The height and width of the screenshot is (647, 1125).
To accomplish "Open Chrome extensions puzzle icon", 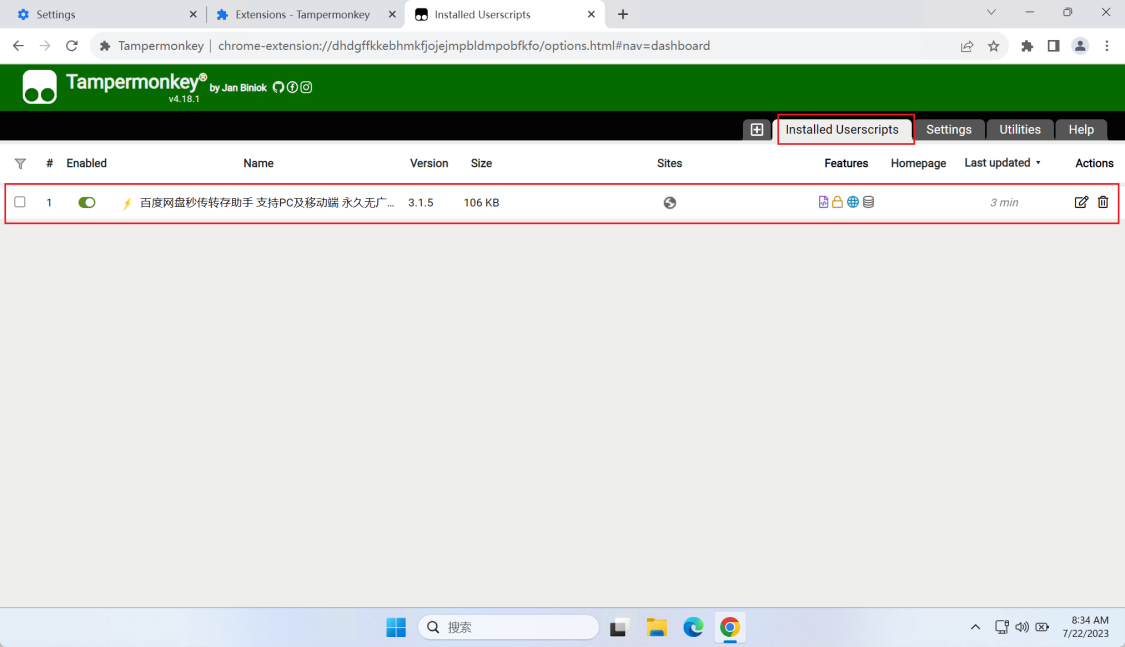I will 1027,46.
